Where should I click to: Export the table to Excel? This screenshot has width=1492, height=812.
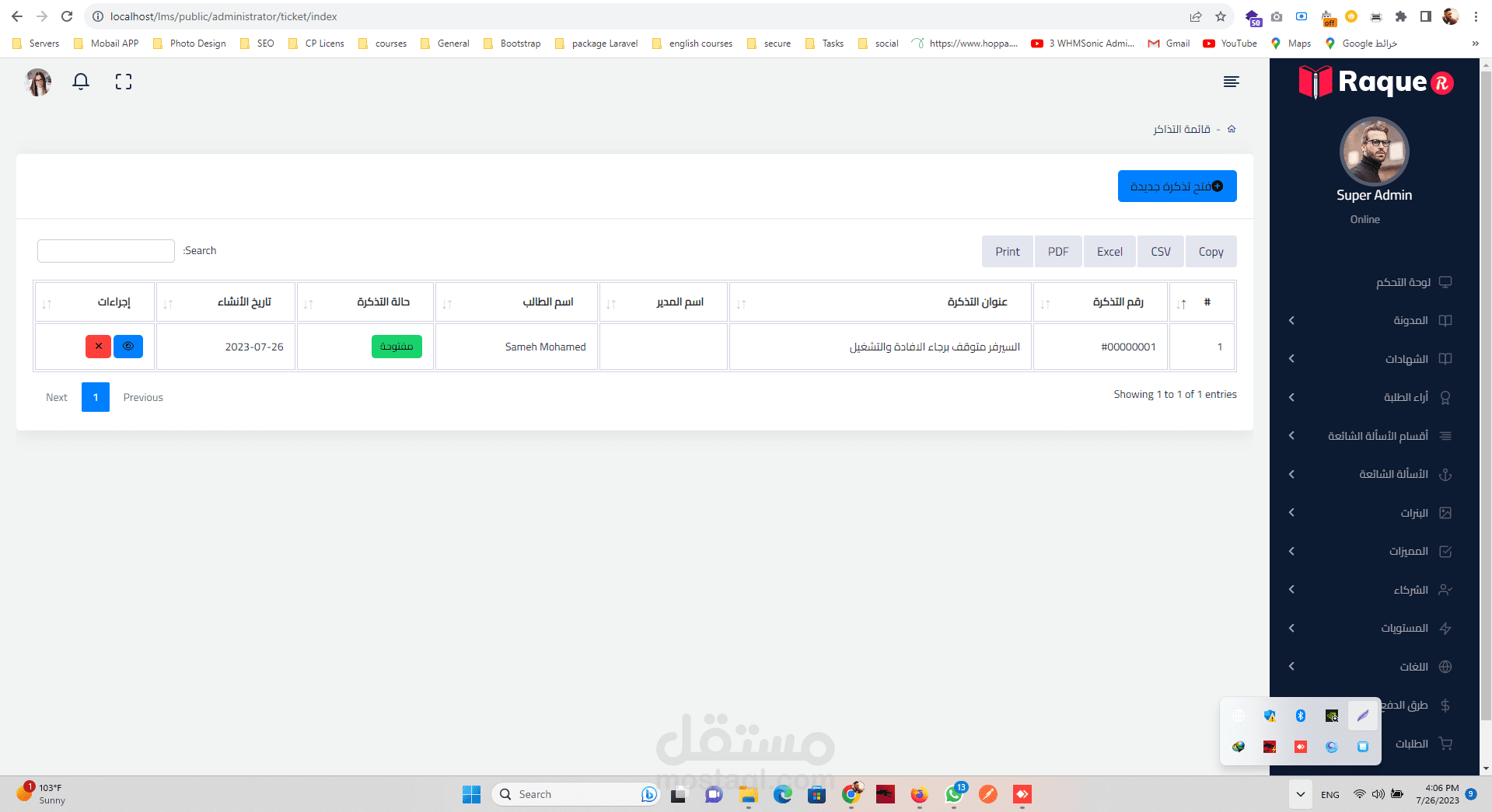tap(1109, 252)
